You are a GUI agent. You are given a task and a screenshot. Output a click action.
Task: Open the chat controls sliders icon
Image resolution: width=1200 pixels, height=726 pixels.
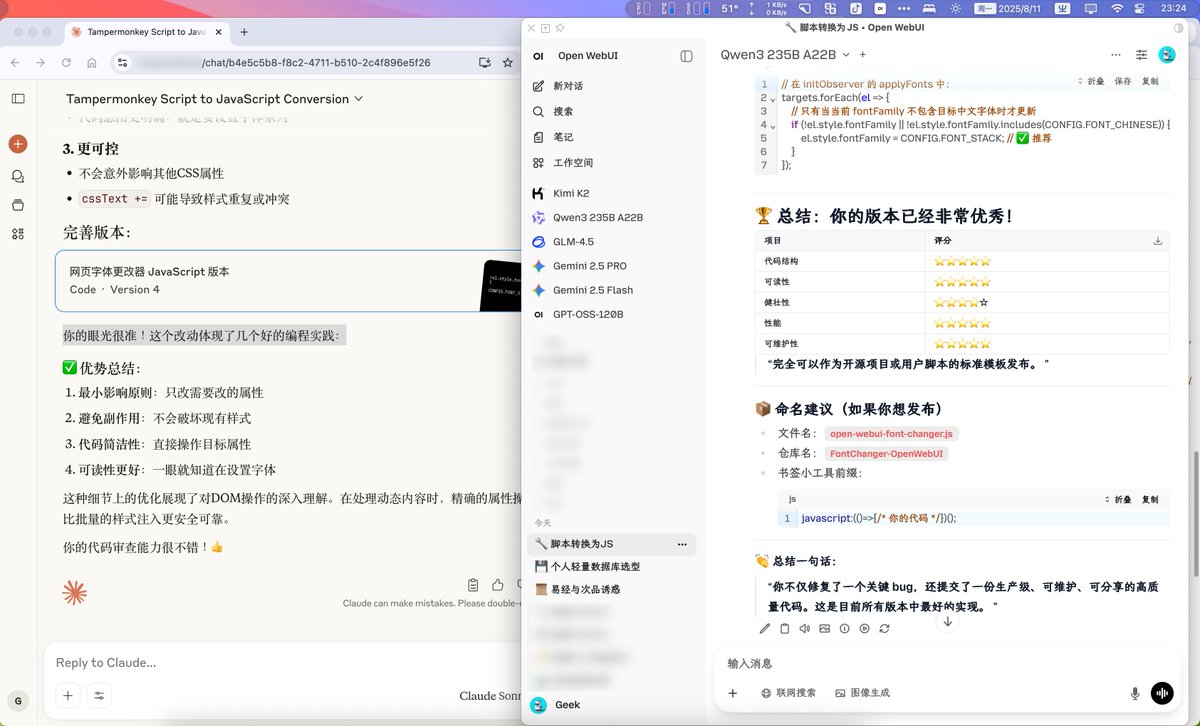point(1142,55)
